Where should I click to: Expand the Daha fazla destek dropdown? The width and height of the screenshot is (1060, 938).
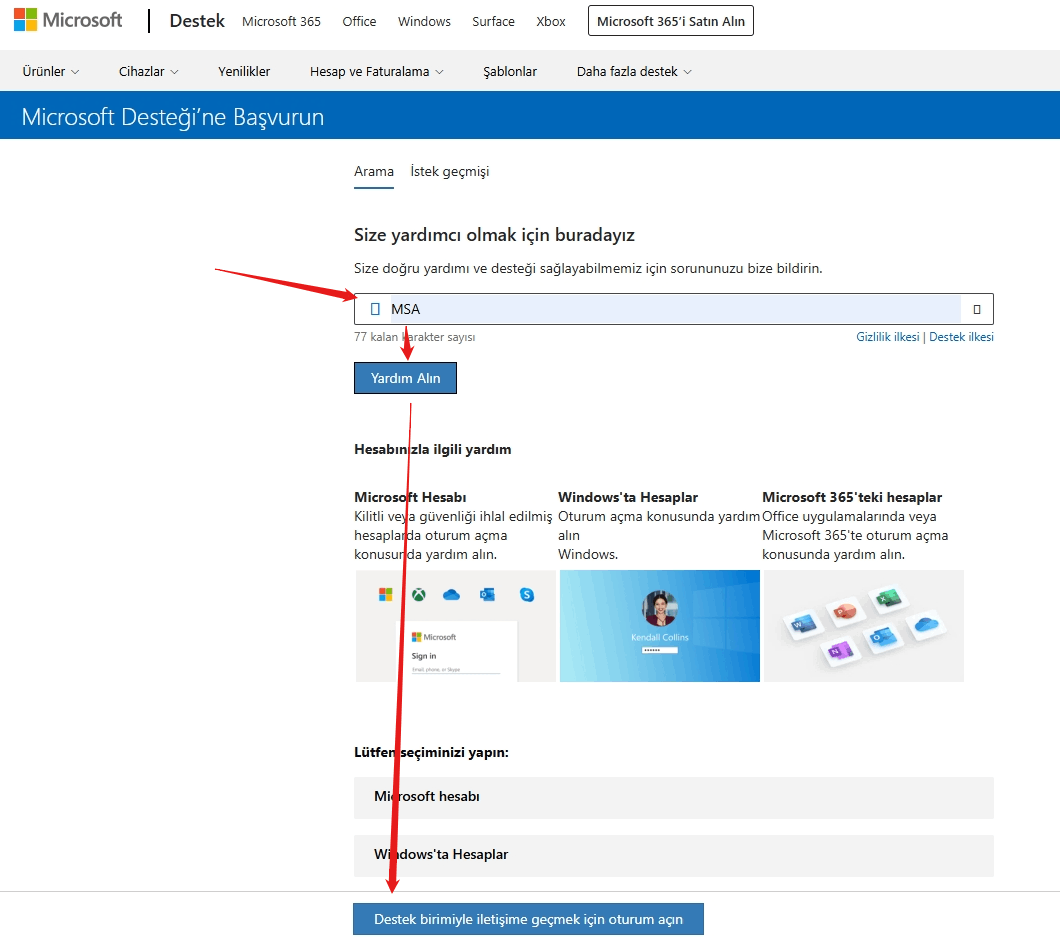pyautogui.click(x=634, y=72)
